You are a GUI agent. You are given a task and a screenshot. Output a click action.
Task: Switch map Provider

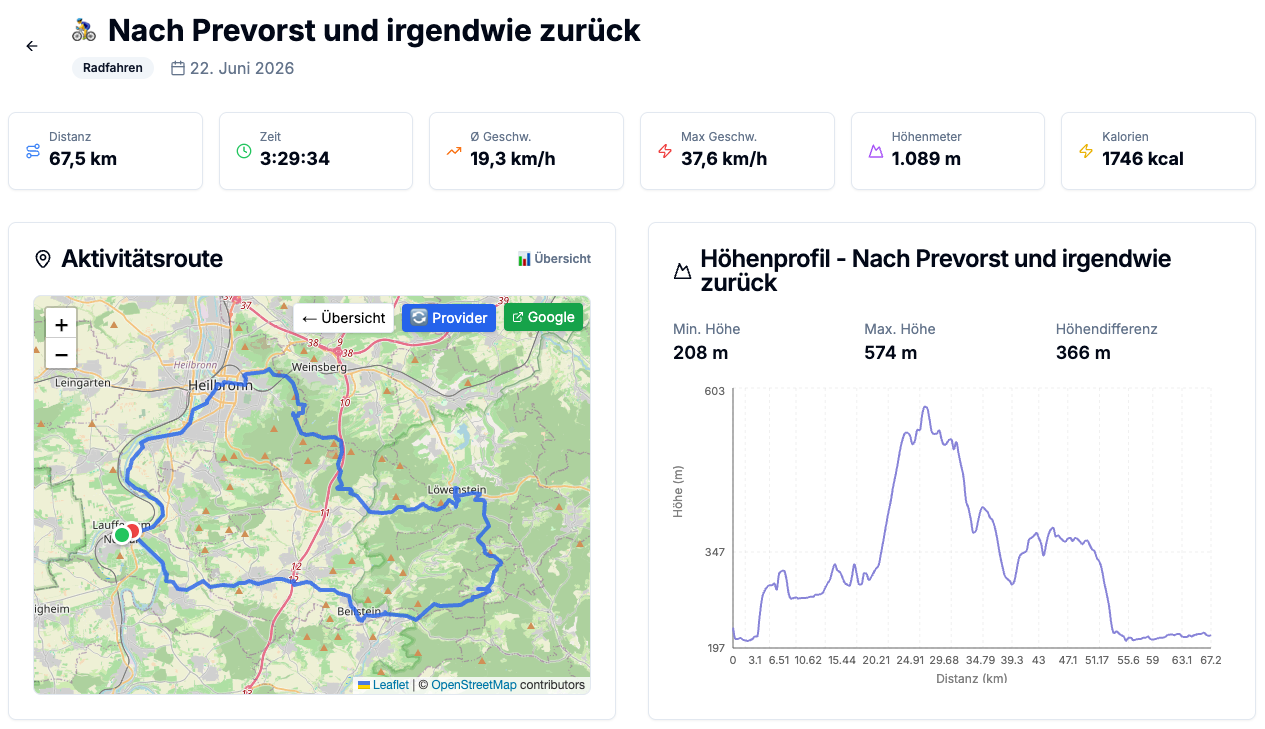point(449,318)
